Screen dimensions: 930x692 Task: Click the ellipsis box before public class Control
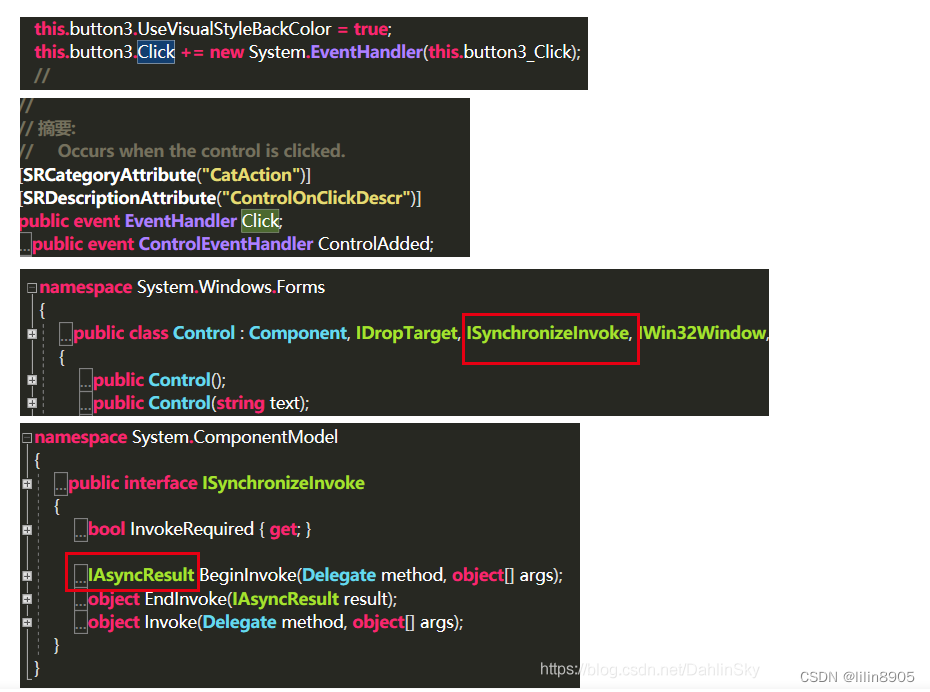[66, 334]
